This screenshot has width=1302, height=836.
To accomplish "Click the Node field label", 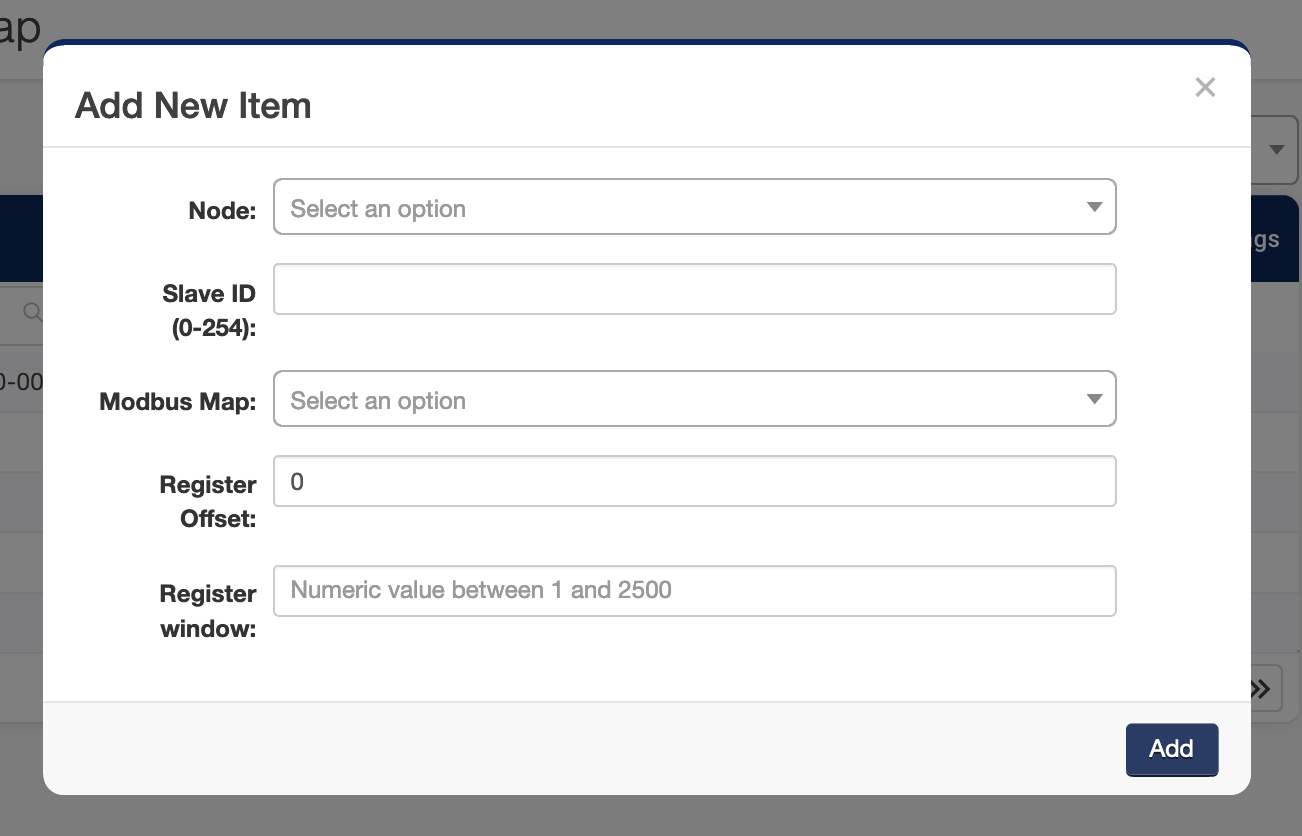I will click(x=221, y=210).
